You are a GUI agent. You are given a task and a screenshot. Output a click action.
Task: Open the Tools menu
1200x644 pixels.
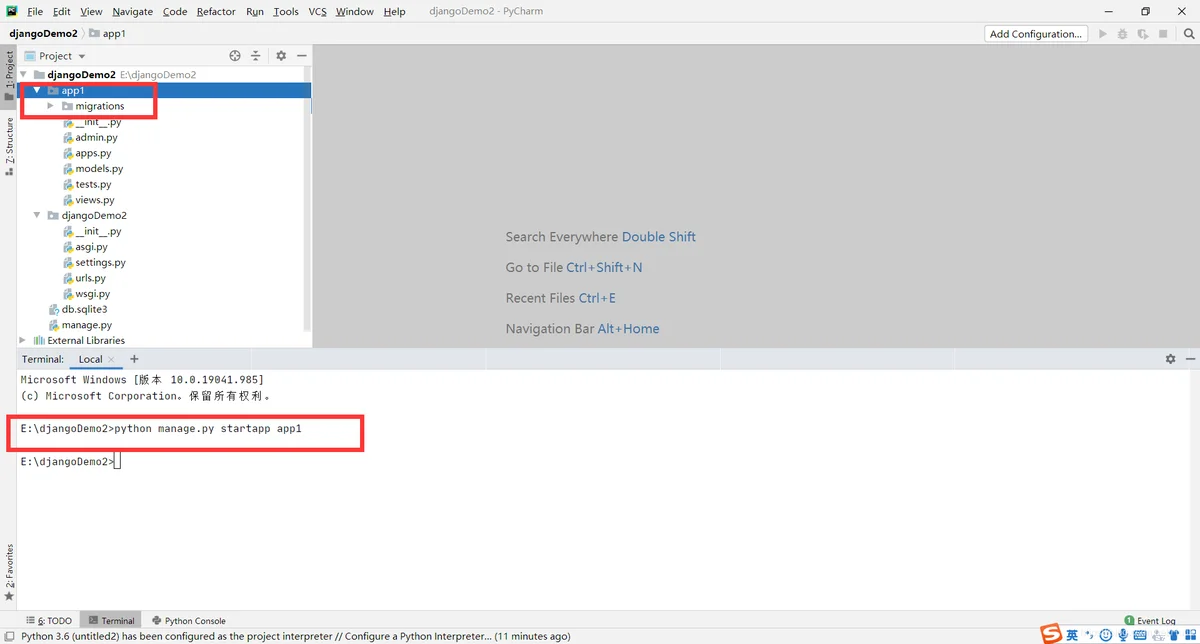tap(286, 11)
